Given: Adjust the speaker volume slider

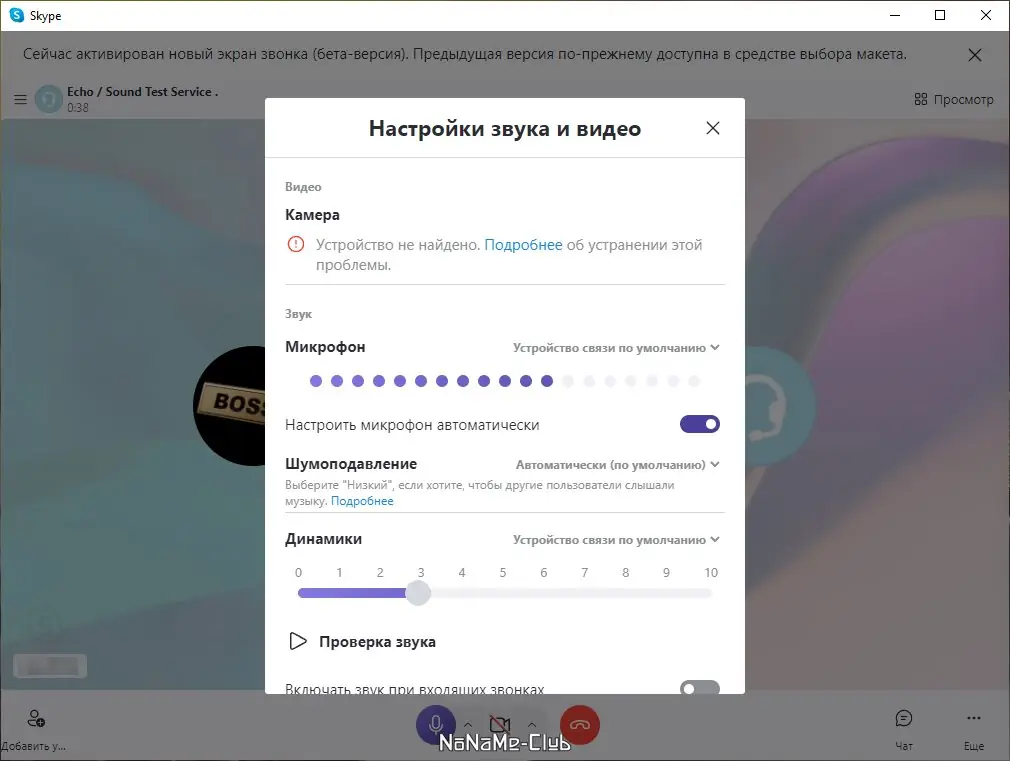Looking at the screenshot, I should [x=418, y=592].
